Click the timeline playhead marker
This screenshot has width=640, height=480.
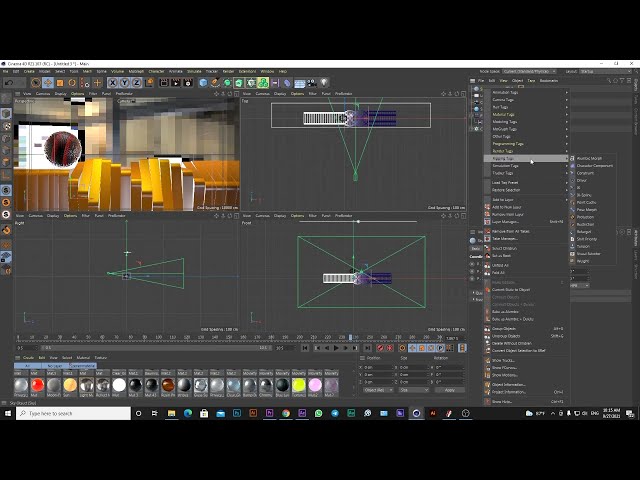[x=350, y=338]
